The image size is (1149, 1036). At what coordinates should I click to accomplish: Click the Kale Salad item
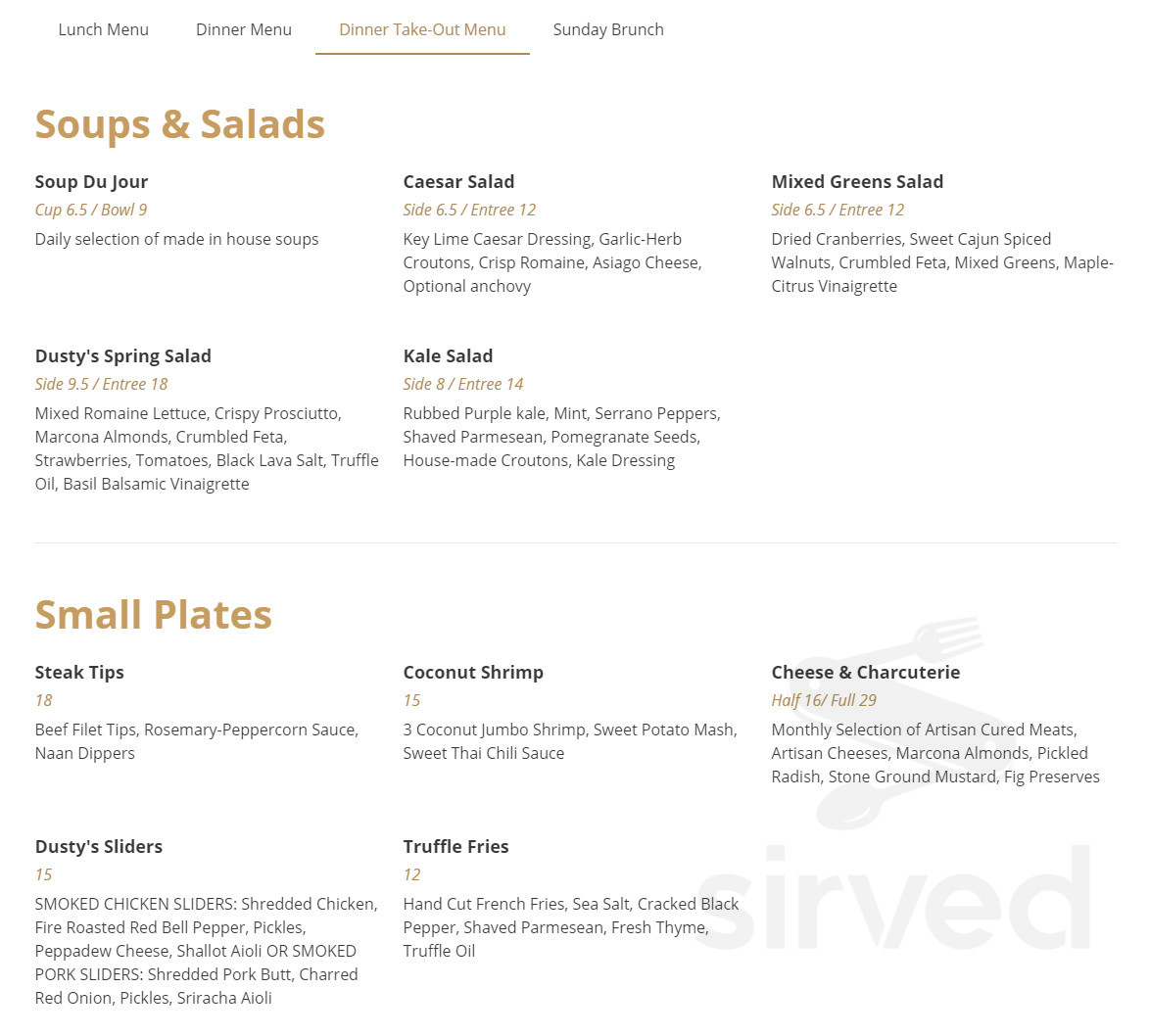(448, 355)
